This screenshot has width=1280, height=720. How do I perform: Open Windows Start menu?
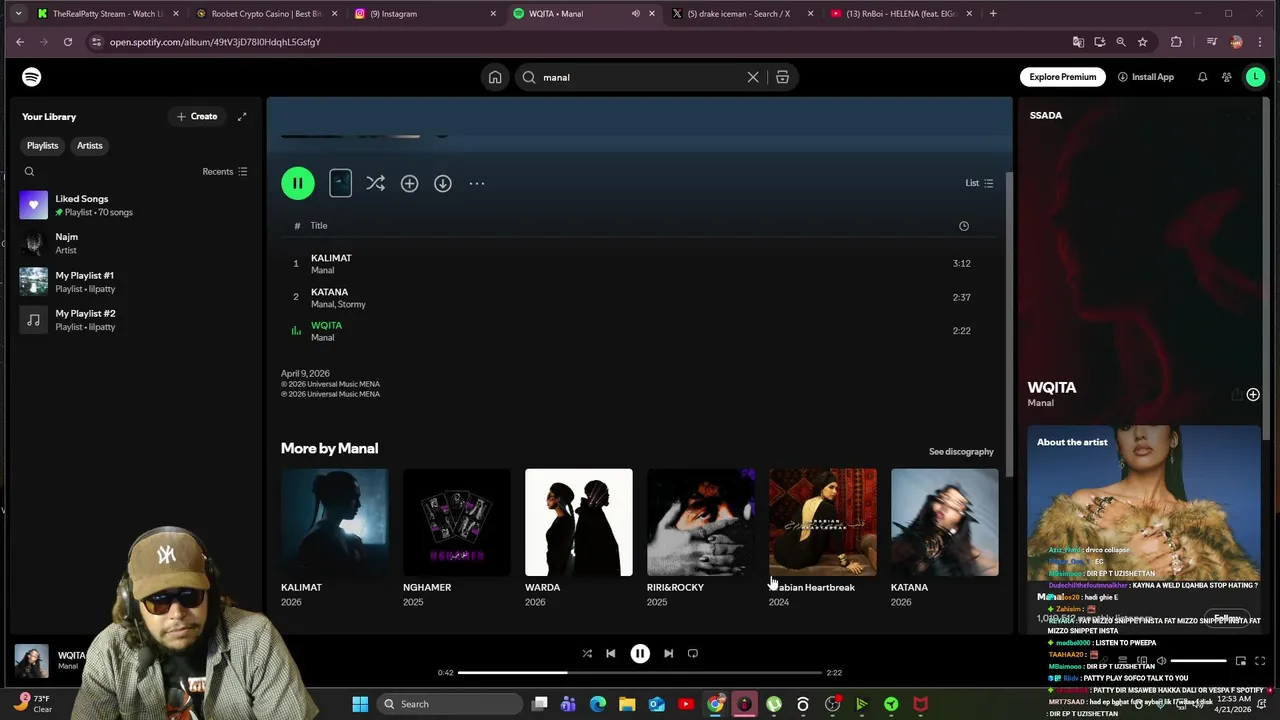pyautogui.click(x=360, y=704)
